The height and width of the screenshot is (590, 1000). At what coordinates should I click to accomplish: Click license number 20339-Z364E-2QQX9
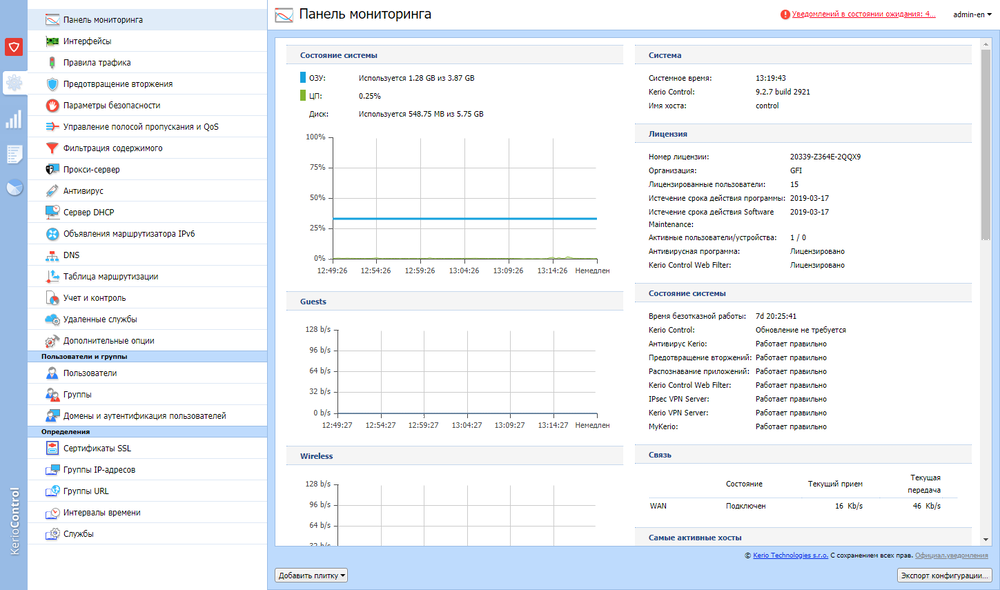pyautogui.click(x=825, y=157)
